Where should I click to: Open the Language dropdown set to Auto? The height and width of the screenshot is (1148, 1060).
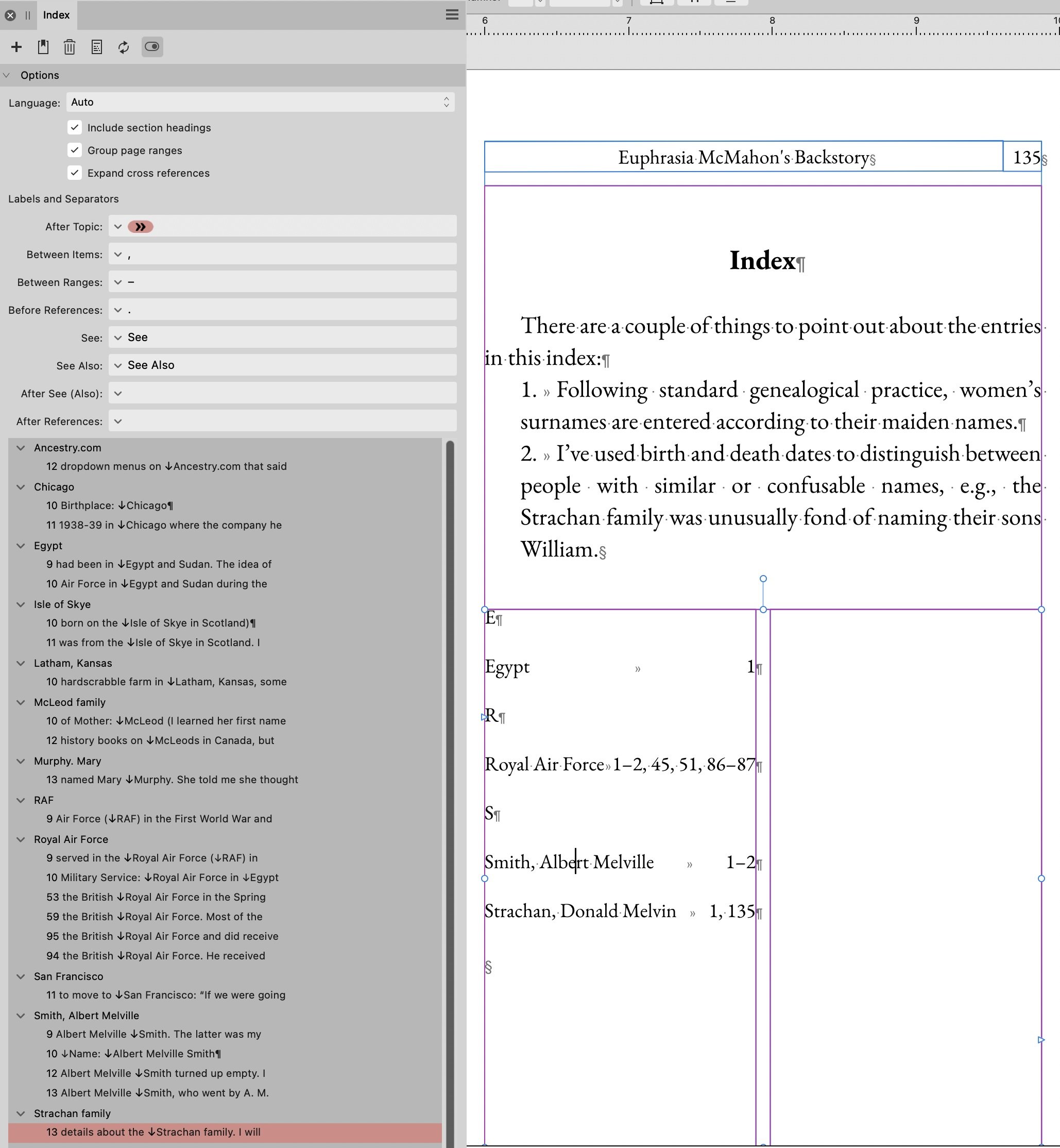point(261,102)
